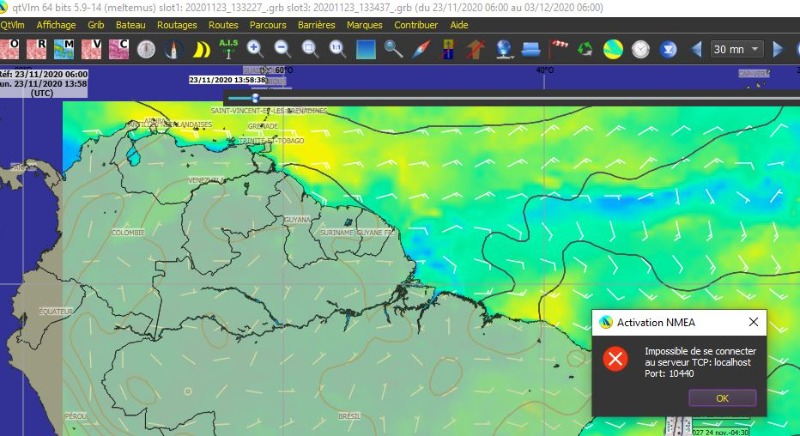Viewport: 800px width, 436px height.
Task: Click the BRESIL country label
Action: (349, 416)
